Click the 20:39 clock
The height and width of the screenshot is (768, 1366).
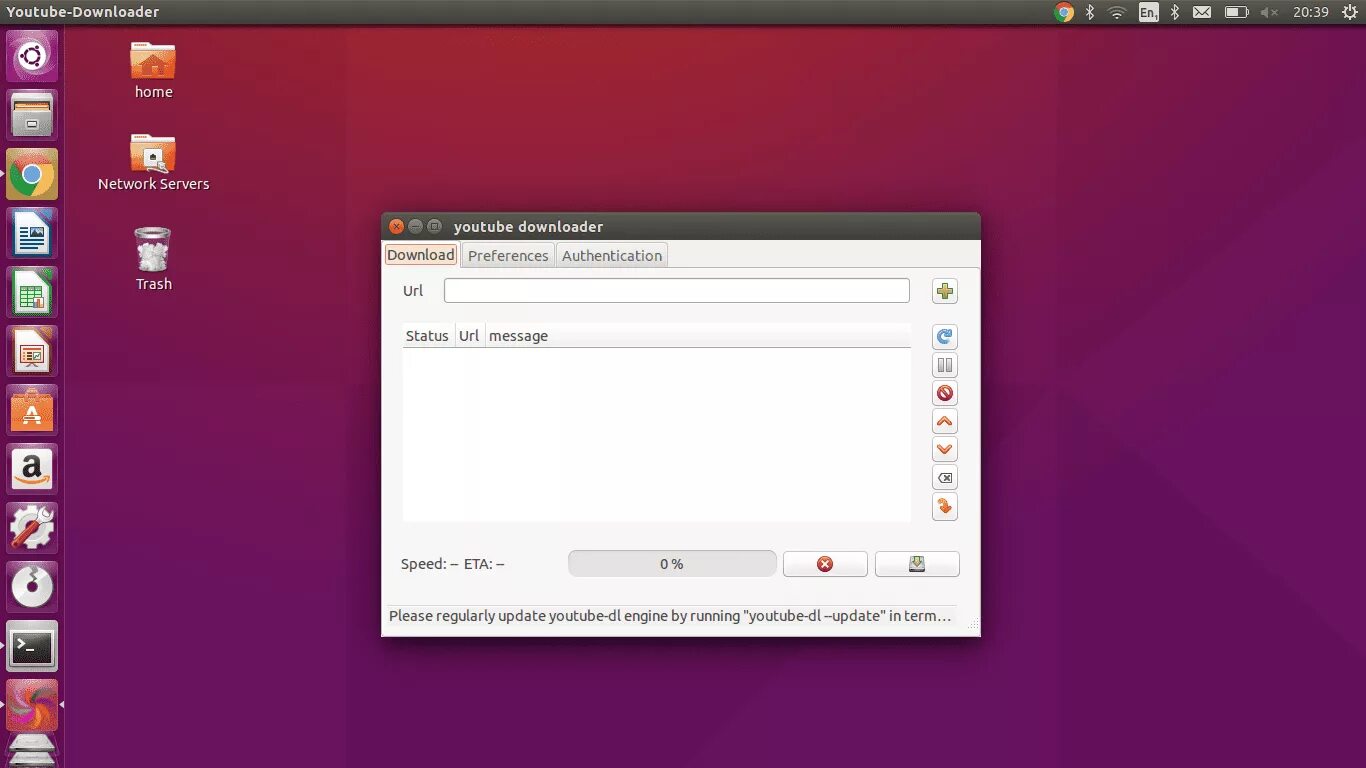[x=1310, y=12]
